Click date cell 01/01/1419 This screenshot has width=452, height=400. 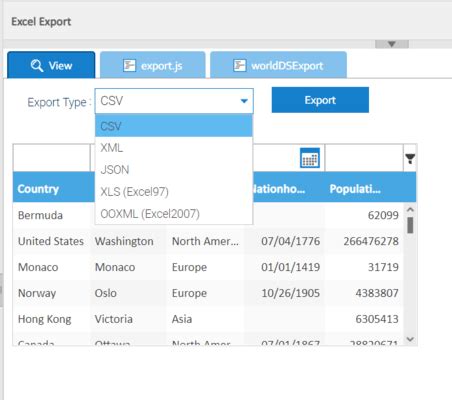click(x=285, y=267)
